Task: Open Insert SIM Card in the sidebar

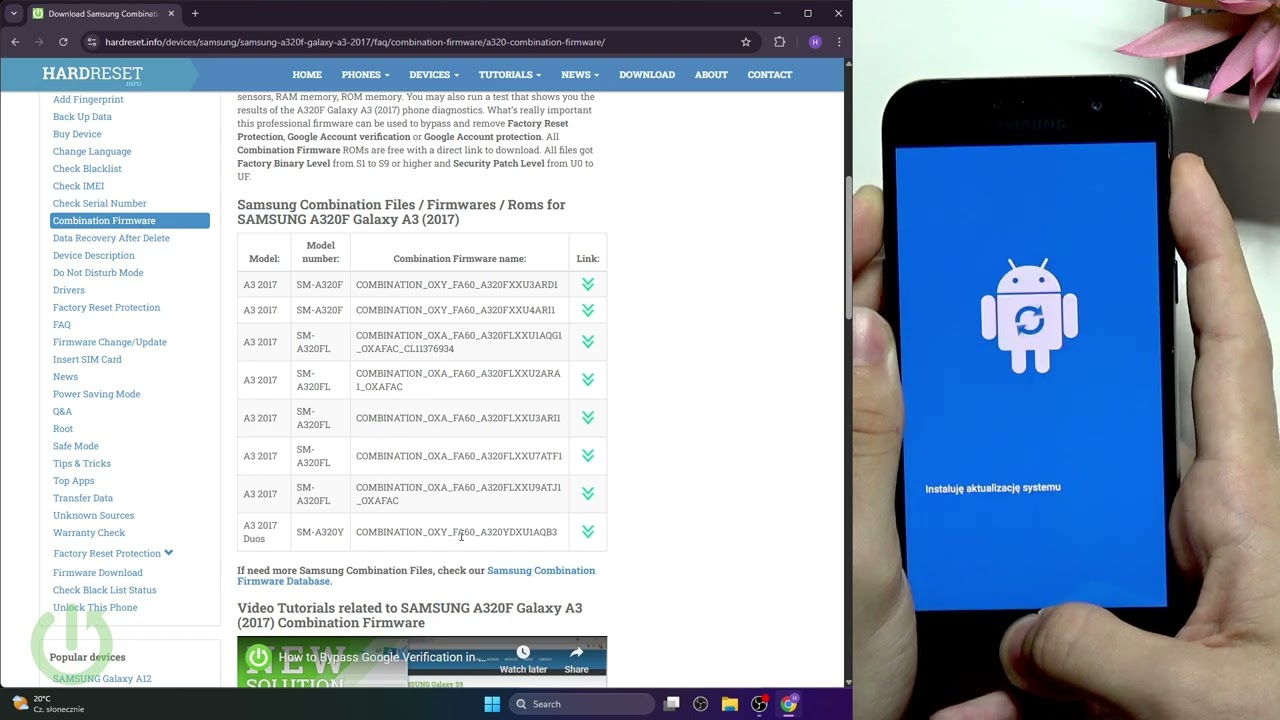Action: click(87, 360)
